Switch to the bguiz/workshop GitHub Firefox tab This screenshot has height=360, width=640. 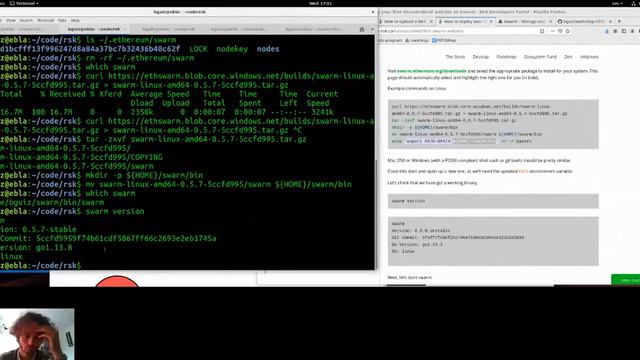click(584, 21)
